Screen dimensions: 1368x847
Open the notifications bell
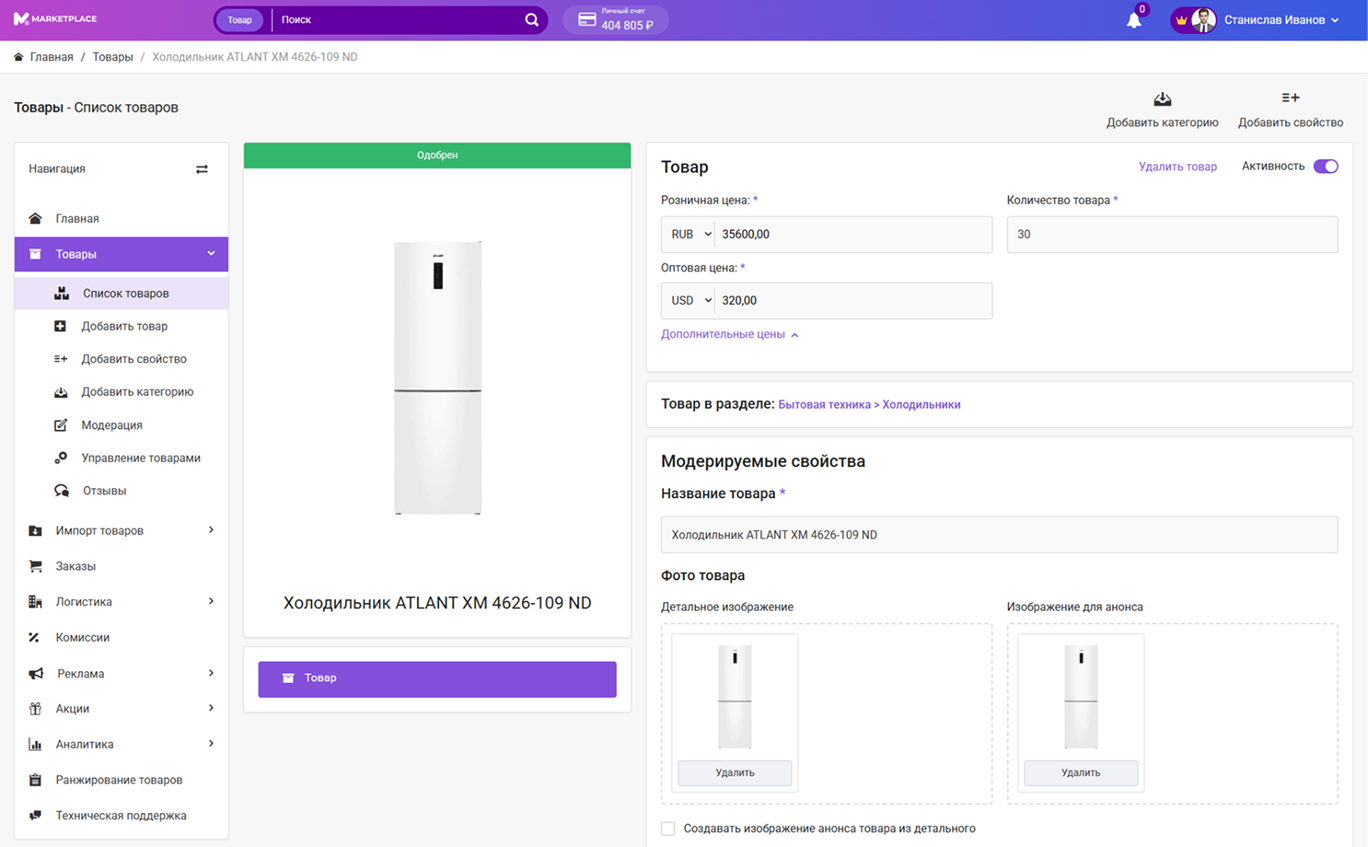pos(1134,20)
